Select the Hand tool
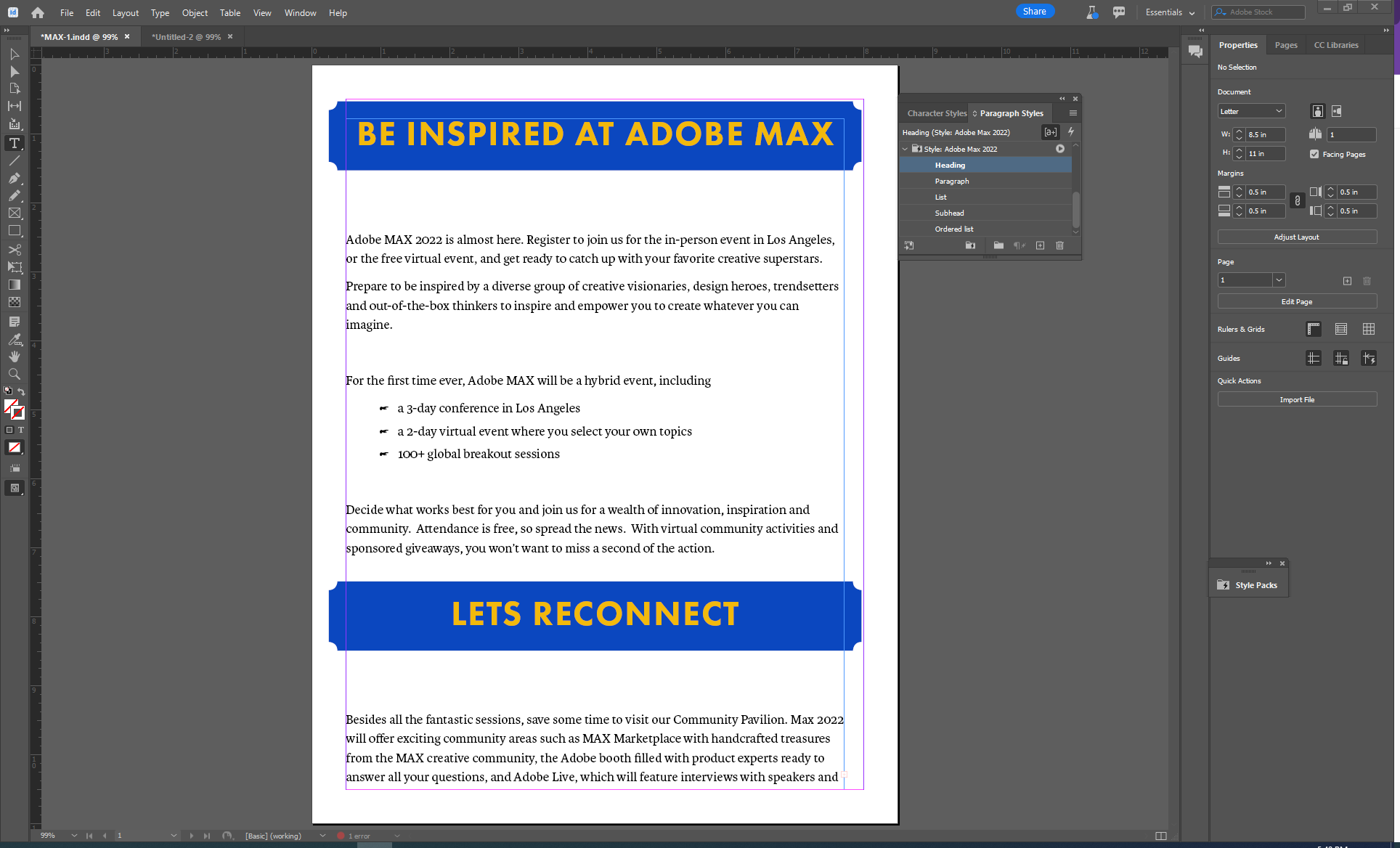Image resolution: width=1400 pixels, height=848 pixels. [x=14, y=356]
